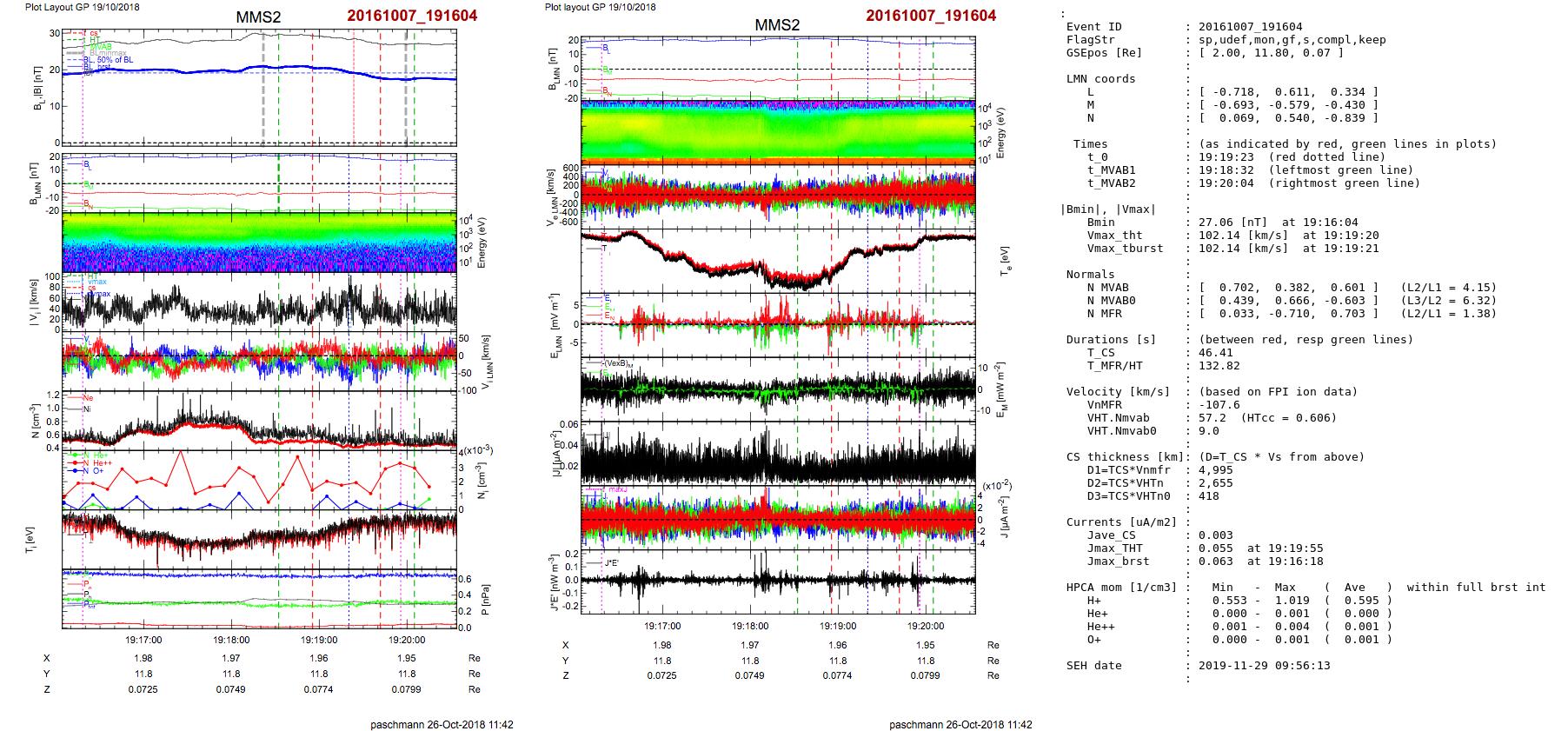Select the SEH date label

click(x=1093, y=666)
